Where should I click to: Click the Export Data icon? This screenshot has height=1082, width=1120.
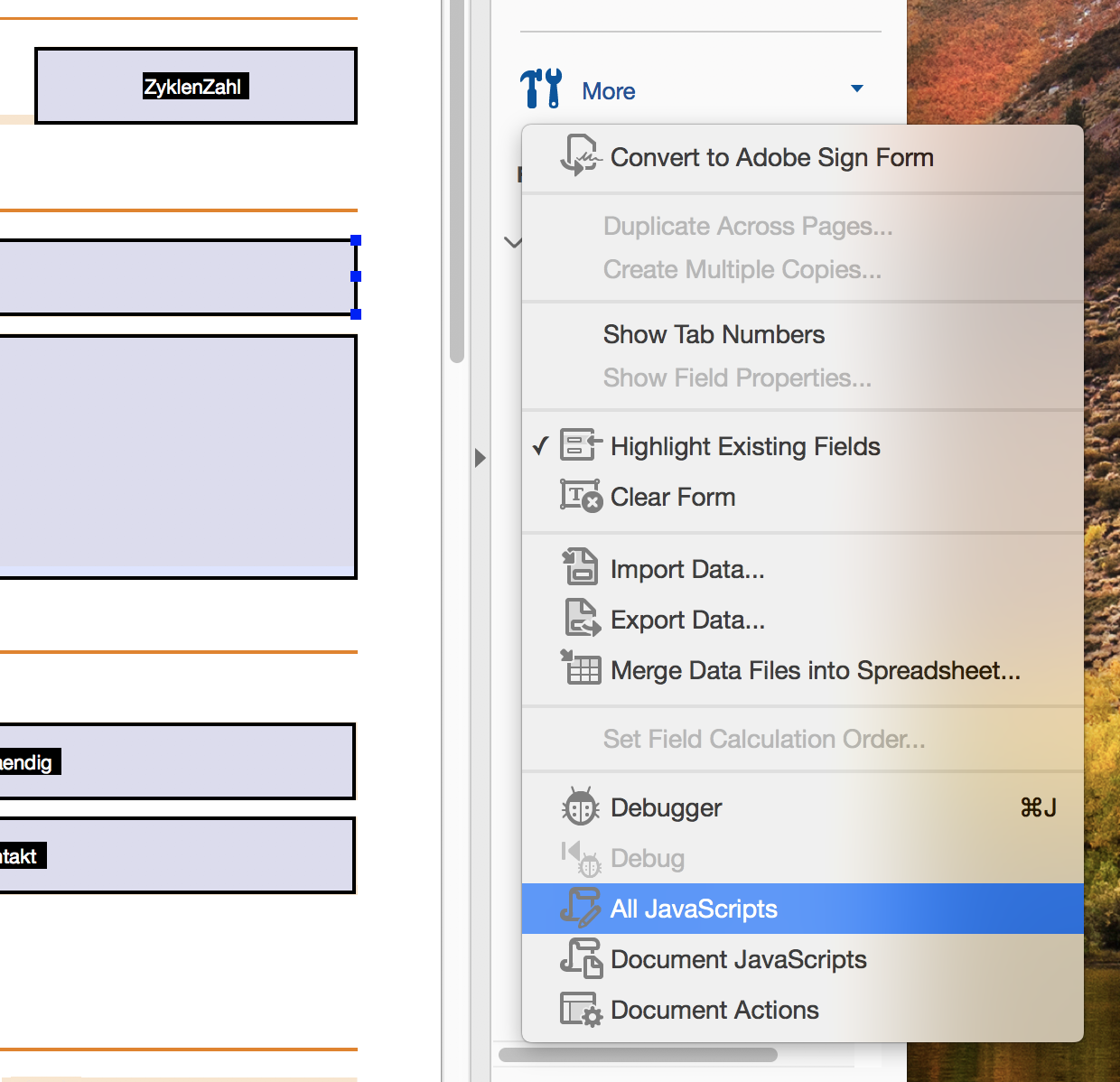click(x=582, y=618)
